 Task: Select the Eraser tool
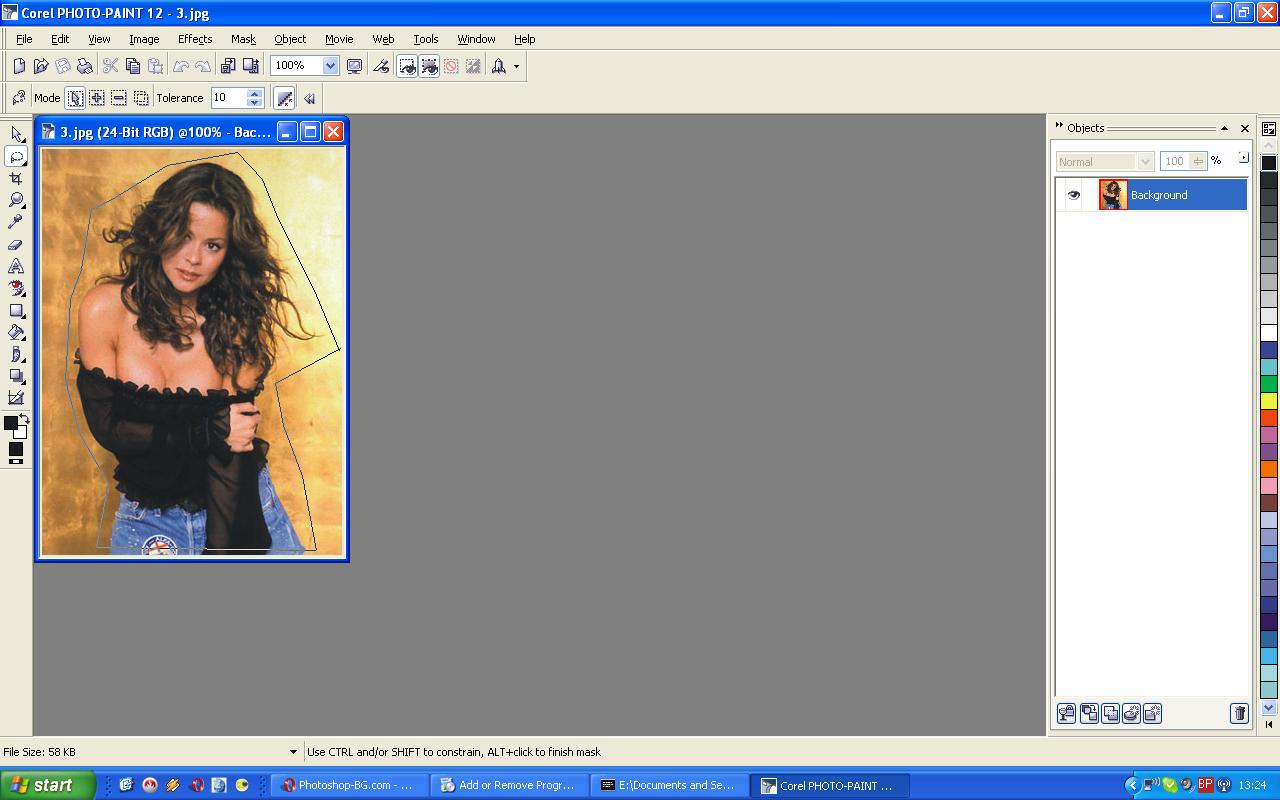16,244
